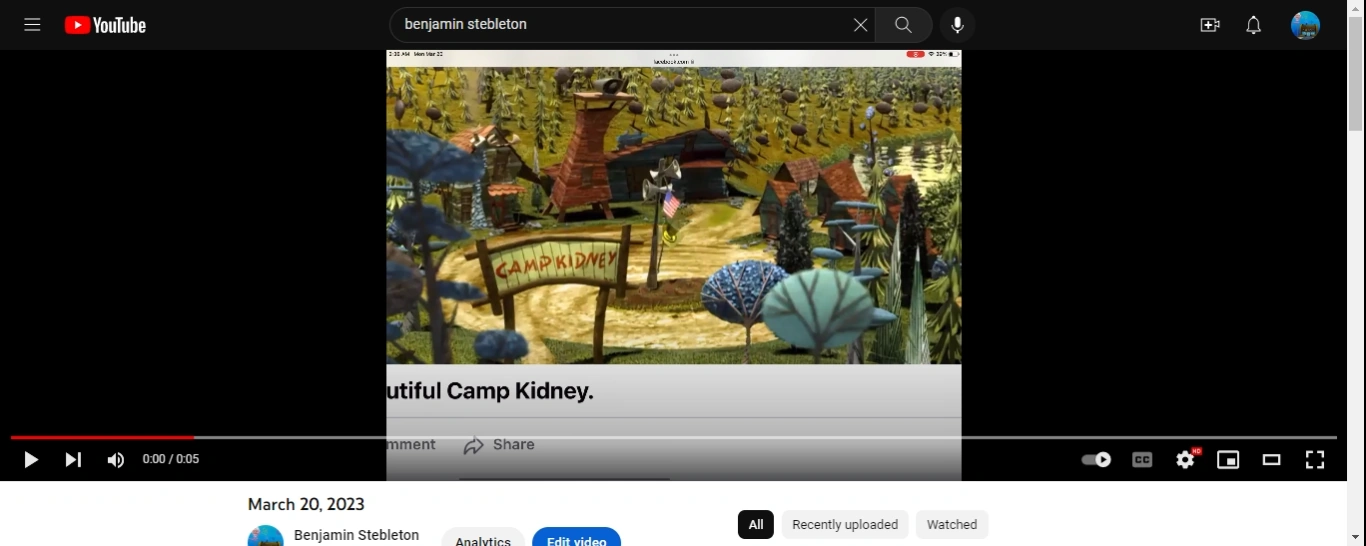Enter full screen mode
Viewport: 1366px width, 546px height.
coord(1315,460)
